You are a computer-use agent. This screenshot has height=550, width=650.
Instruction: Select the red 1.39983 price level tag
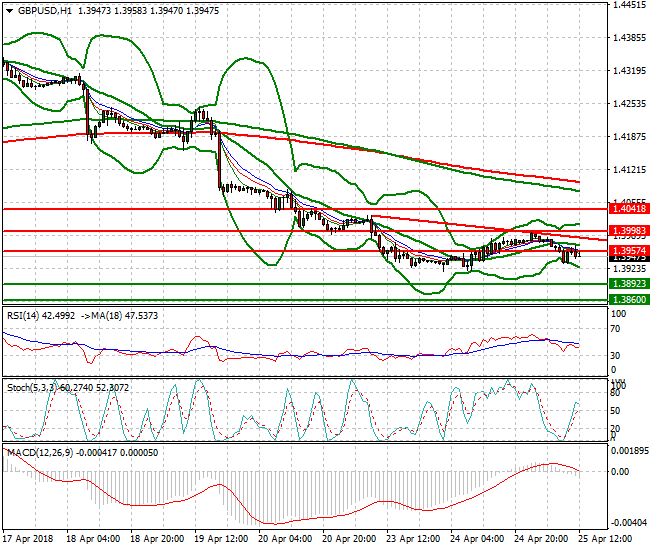629,231
